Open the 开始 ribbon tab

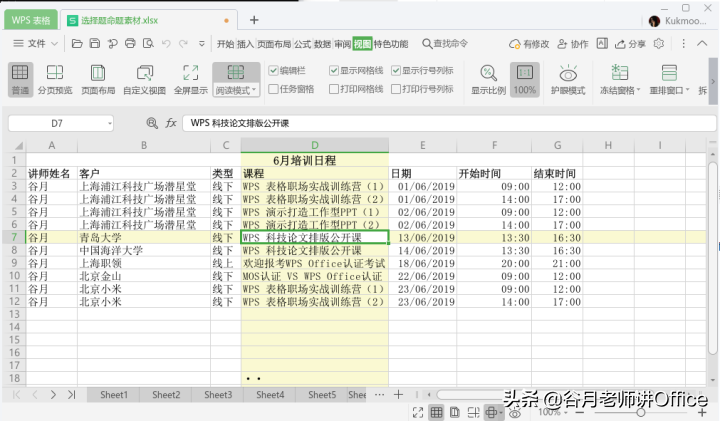point(225,44)
